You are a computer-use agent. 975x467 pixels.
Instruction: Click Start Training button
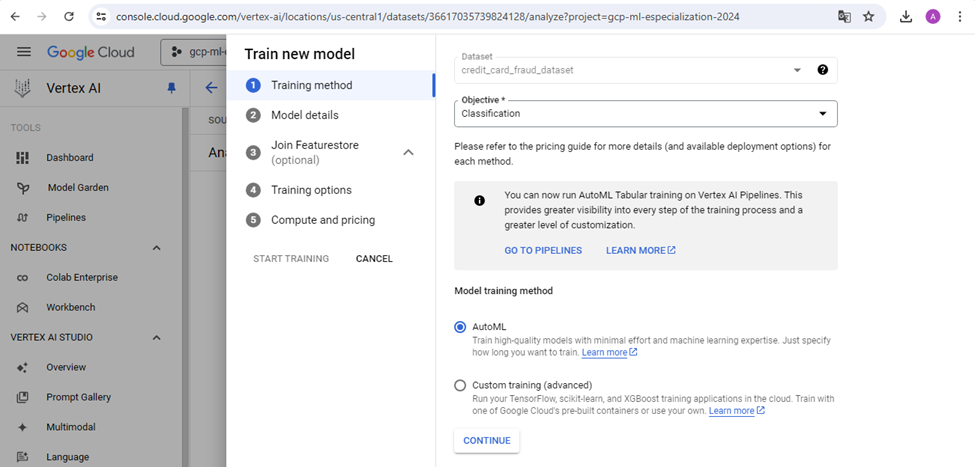tap(291, 259)
